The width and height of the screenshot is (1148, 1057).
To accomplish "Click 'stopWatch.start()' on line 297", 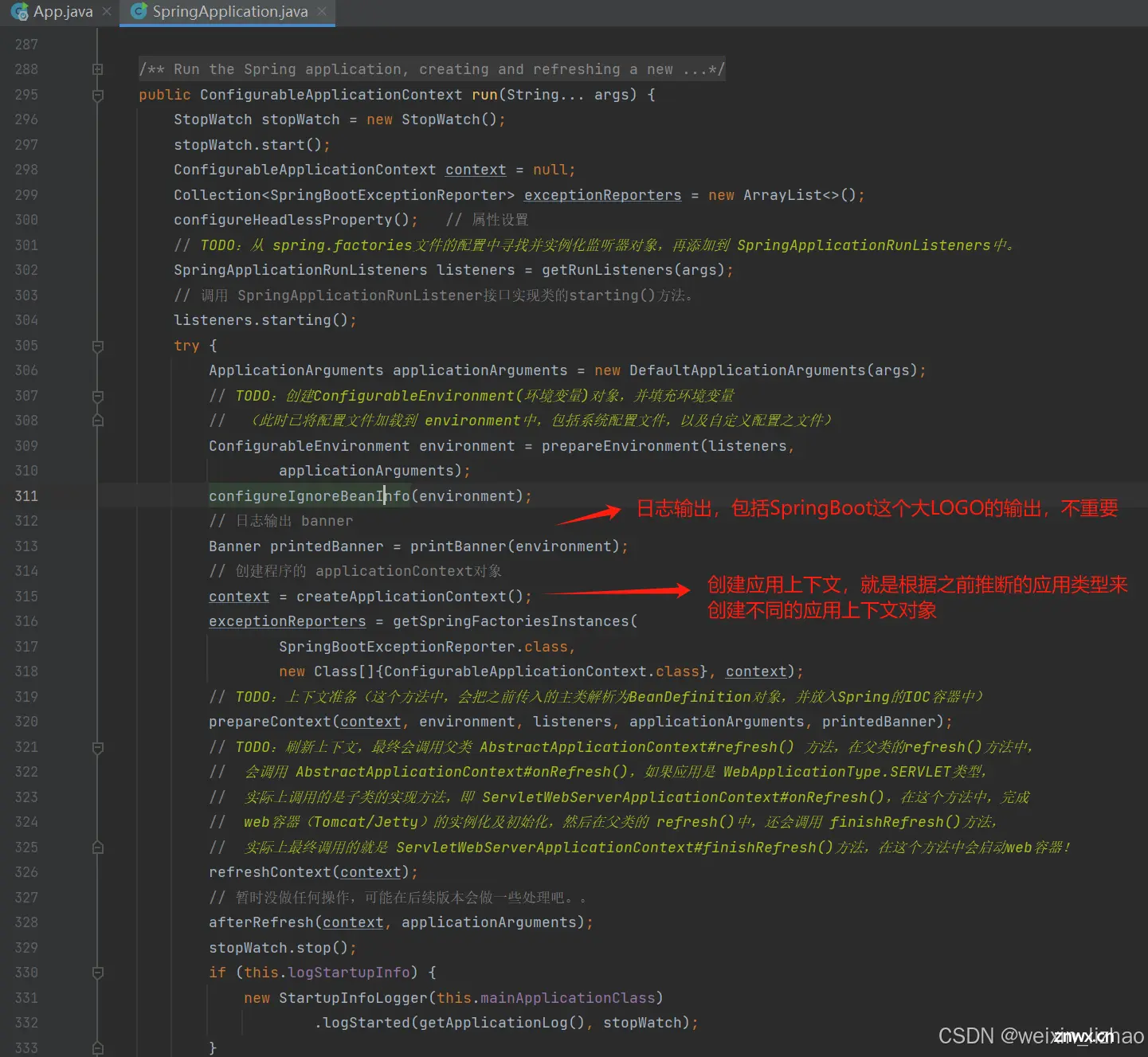I will tap(248, 145).
